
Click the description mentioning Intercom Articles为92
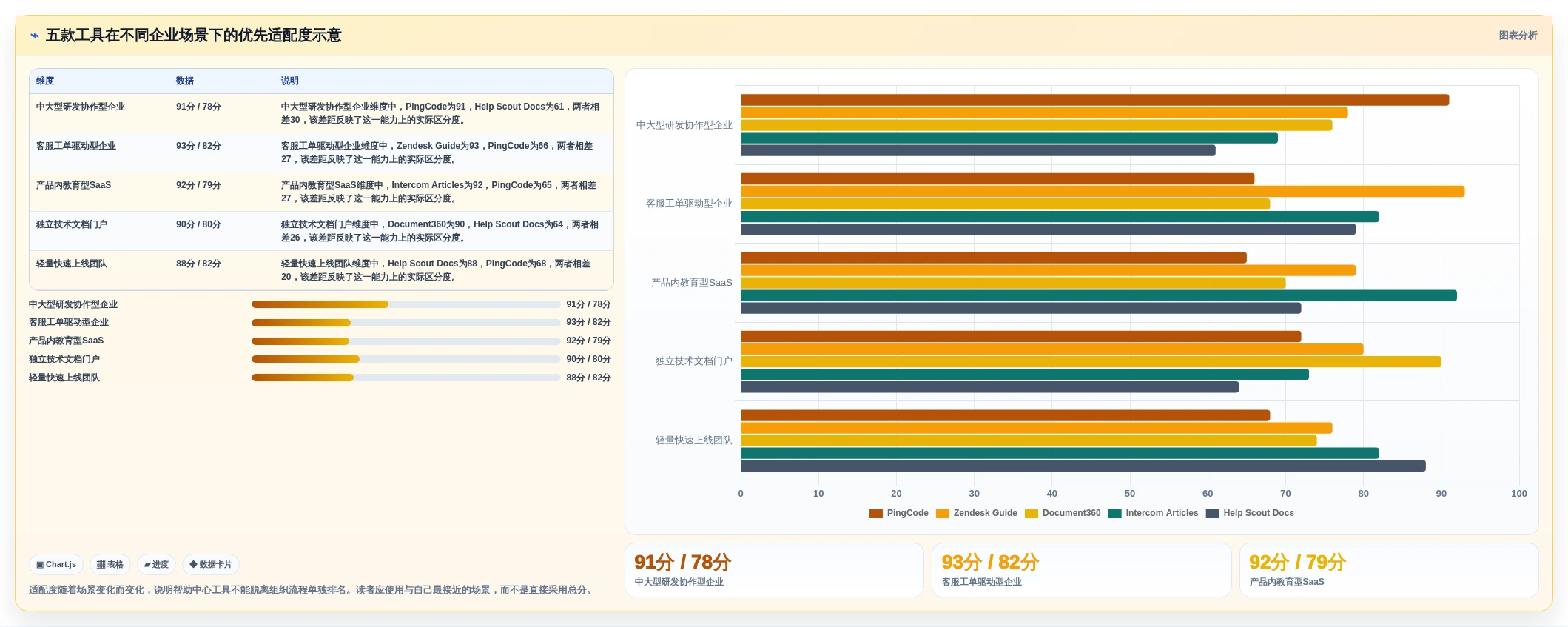(439, 192)
